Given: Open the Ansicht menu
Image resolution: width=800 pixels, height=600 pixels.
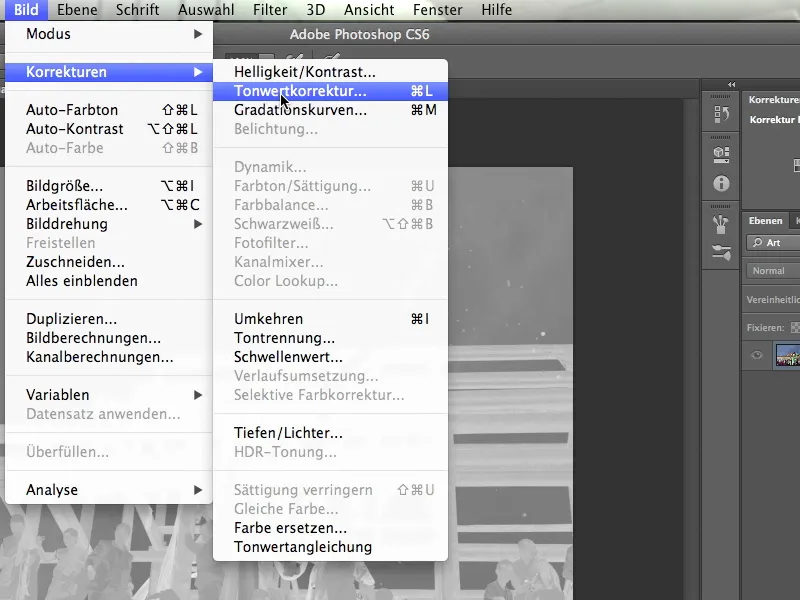Looking at the screenshot, I should (369, 10).
